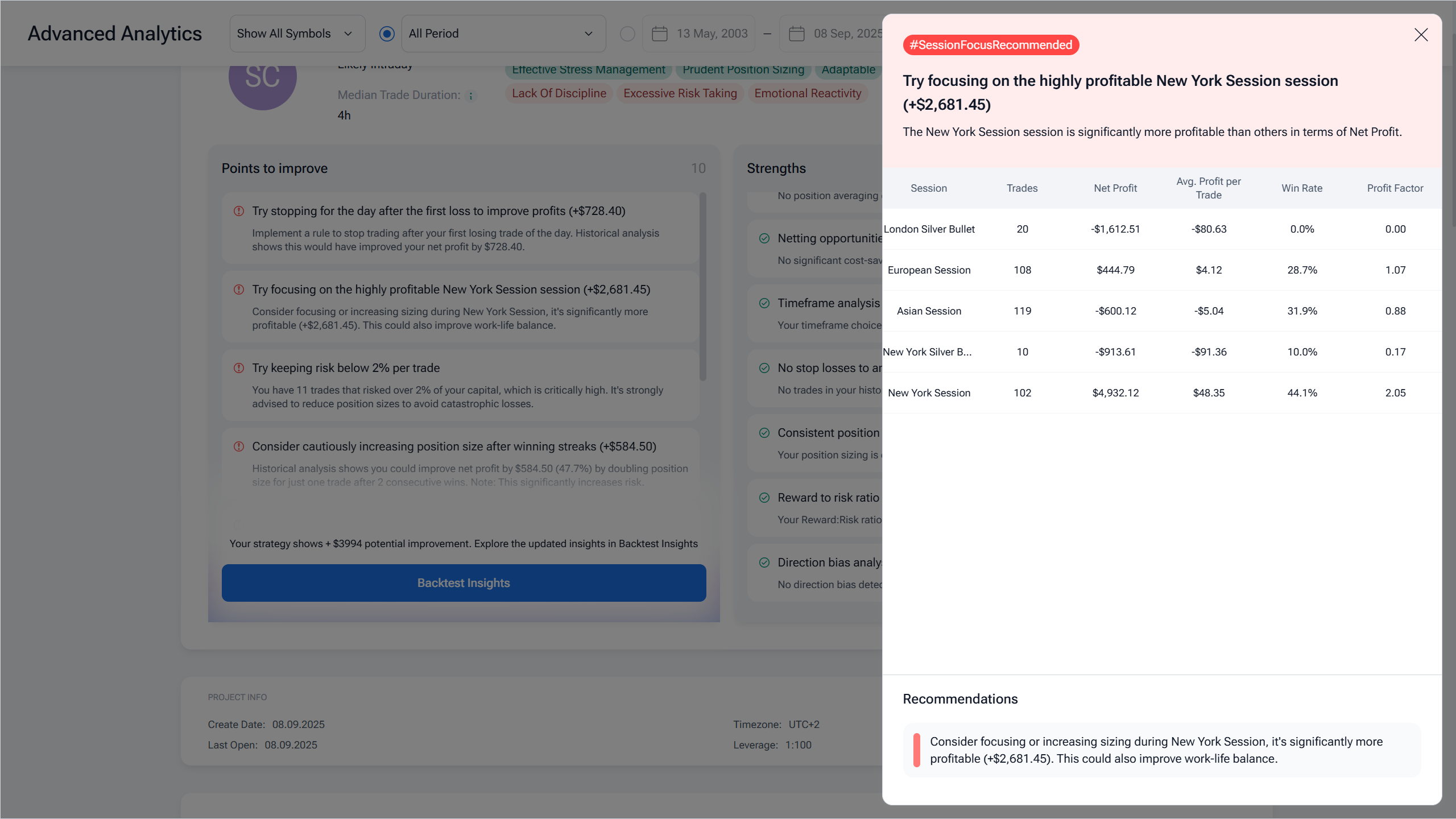The width and height of the screenshot is (1456, 819).
Task: Click the Advanced Analytics page title
Action: [x=115, y=34]
